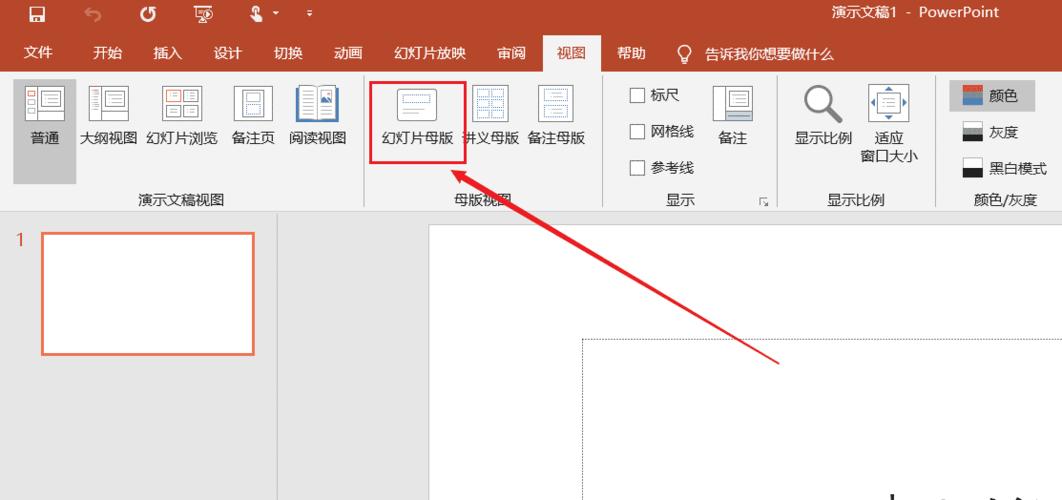This screenshot has height=500, width=1062.
Task: Open 讲义母版 handout master
Action: (490, 115)
